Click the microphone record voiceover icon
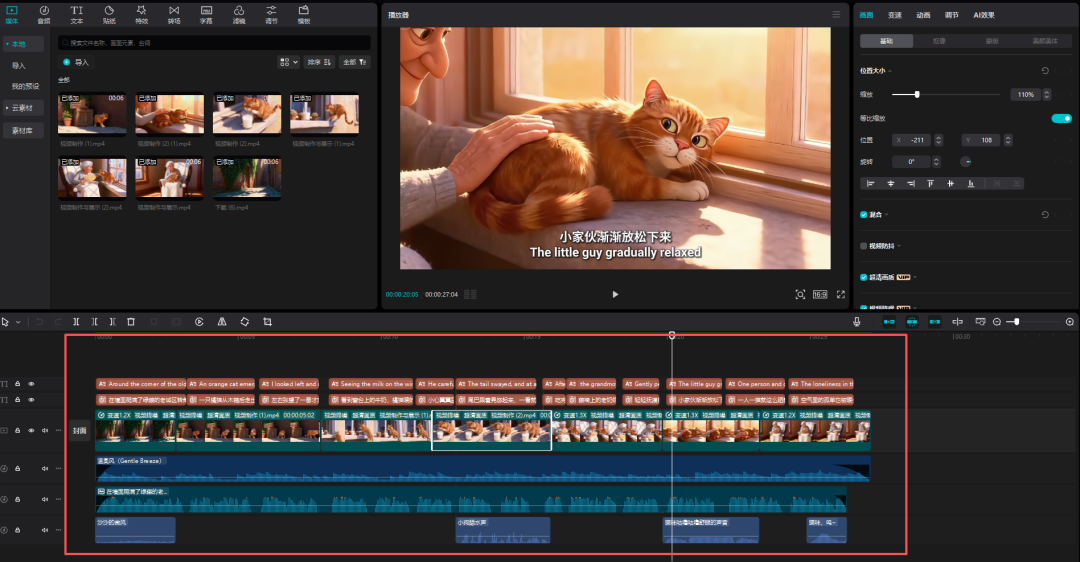1080x562 pixels. (x=857, y=322)
